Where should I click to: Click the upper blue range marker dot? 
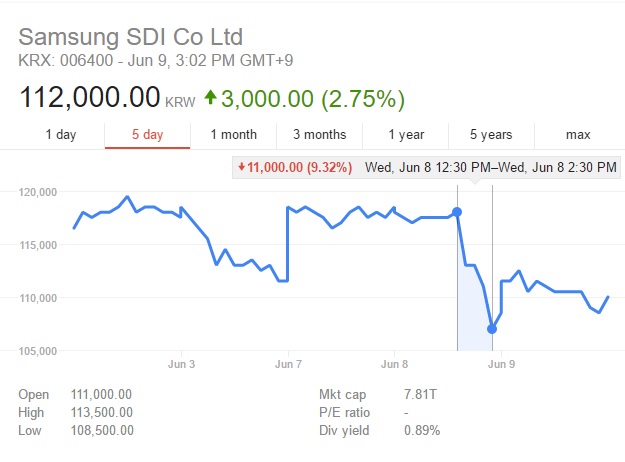[x=457, y=212]
